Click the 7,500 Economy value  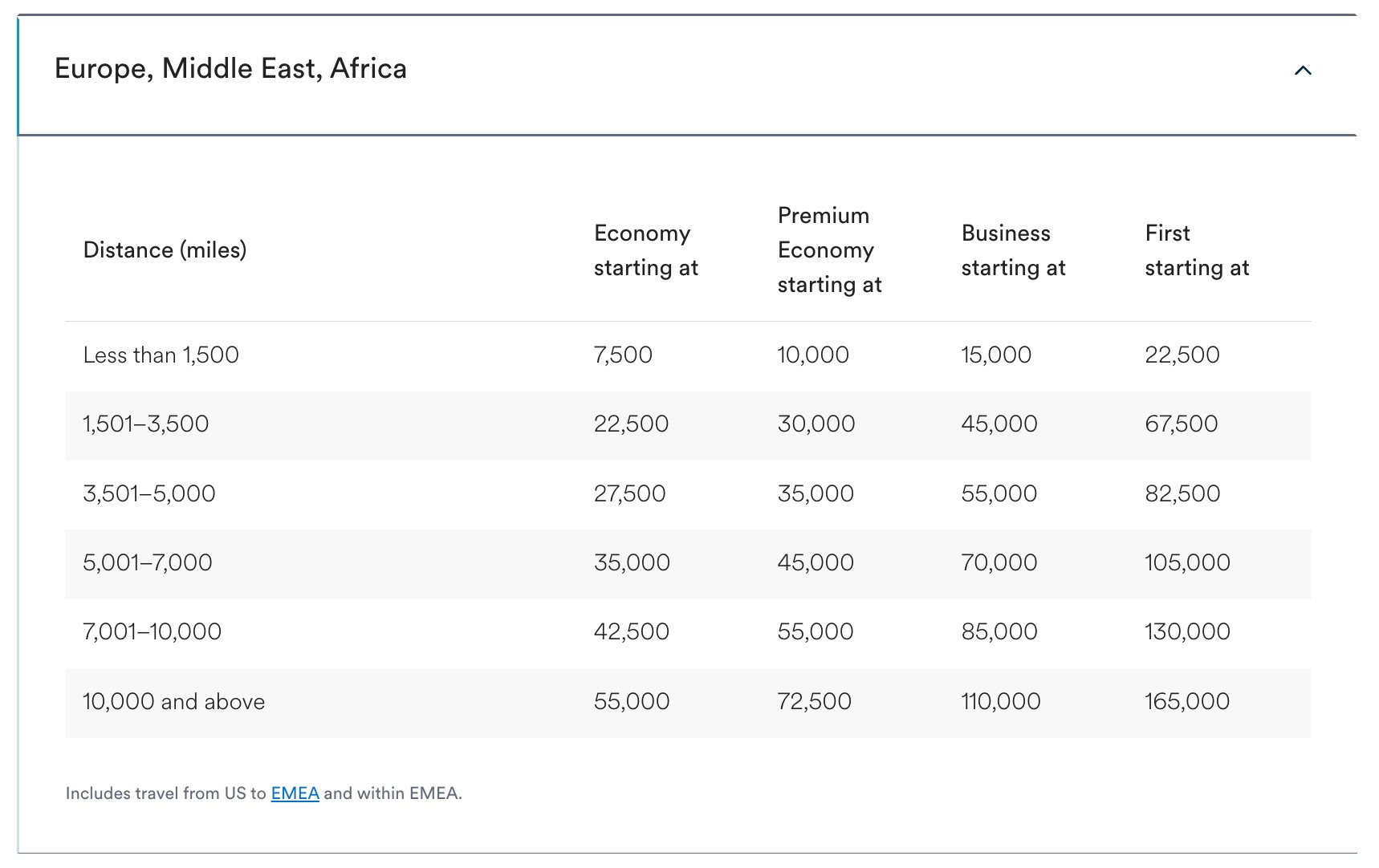coord(623,355)
